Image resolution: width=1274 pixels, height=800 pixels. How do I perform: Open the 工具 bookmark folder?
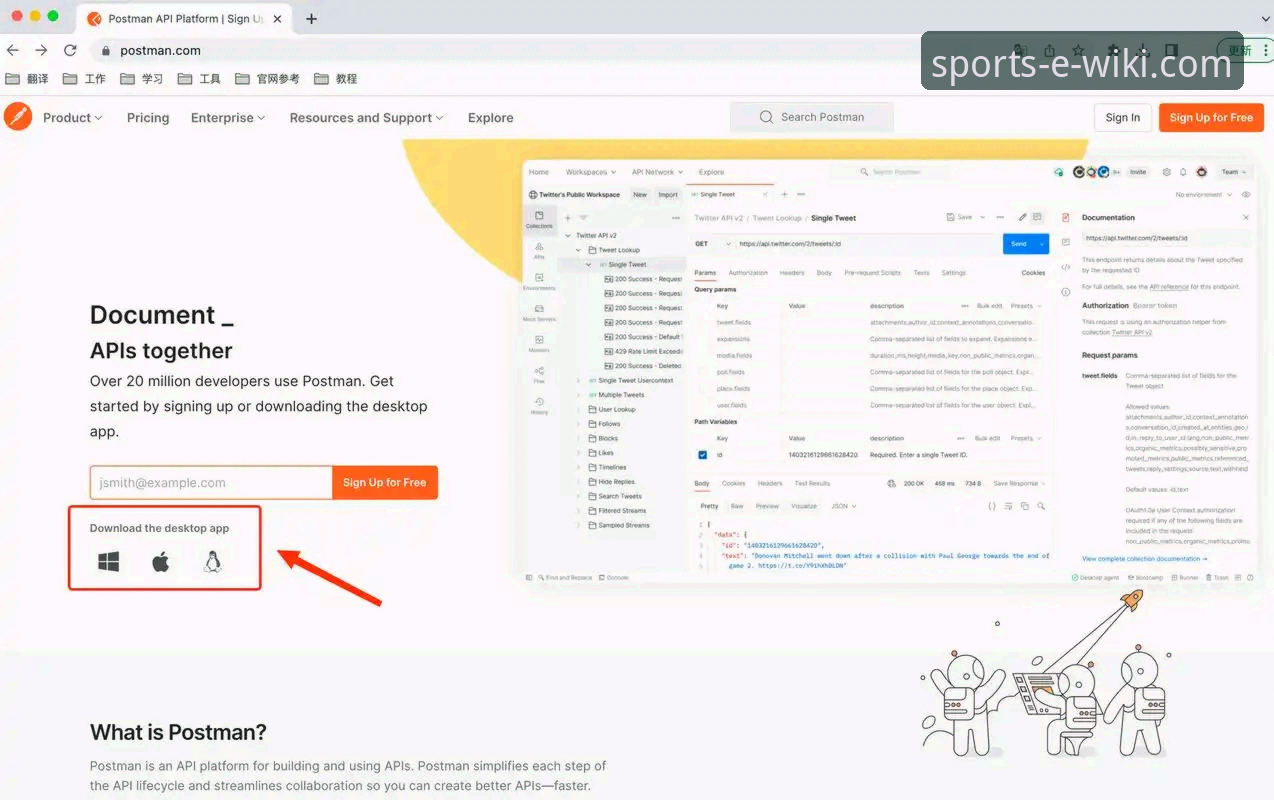click(x=199, y=79)
